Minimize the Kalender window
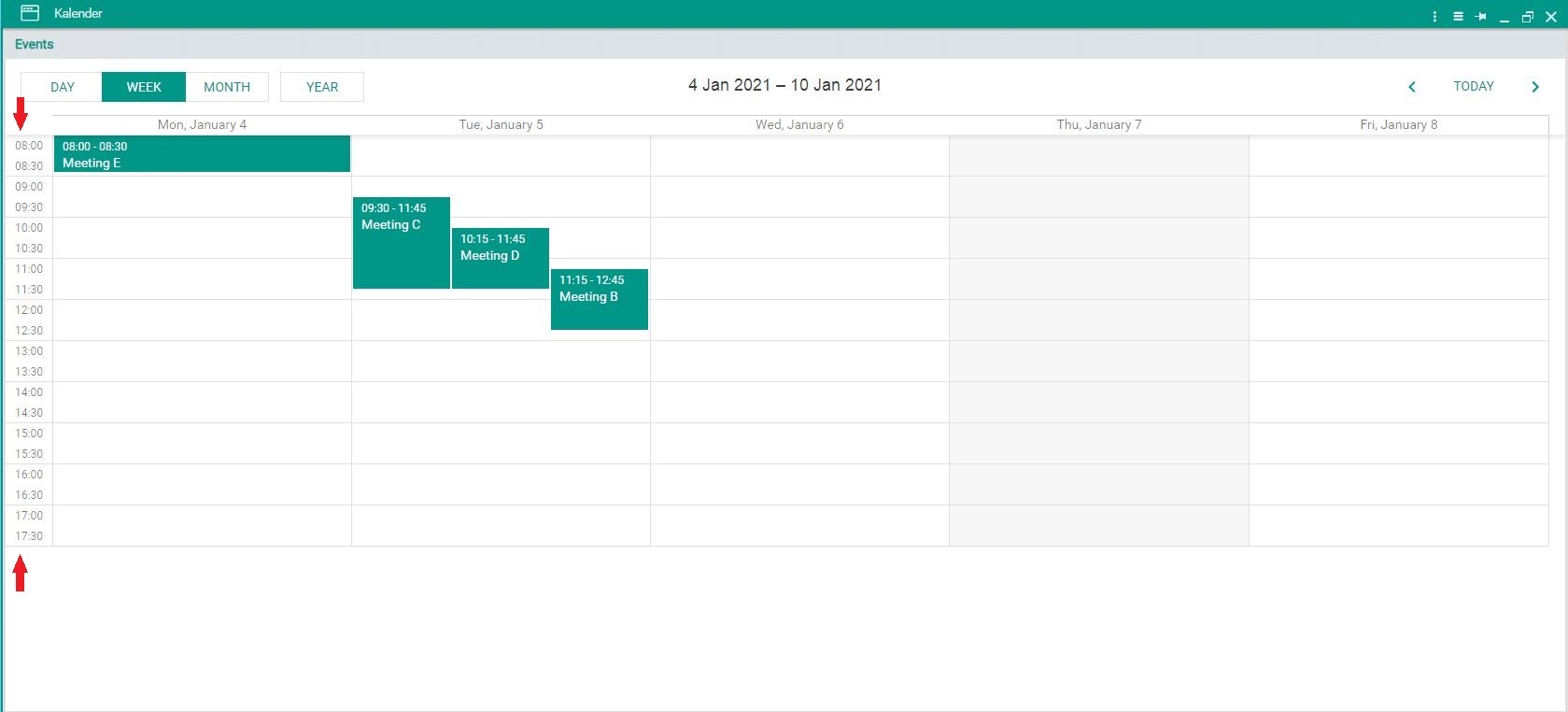 coord(1504,19)
